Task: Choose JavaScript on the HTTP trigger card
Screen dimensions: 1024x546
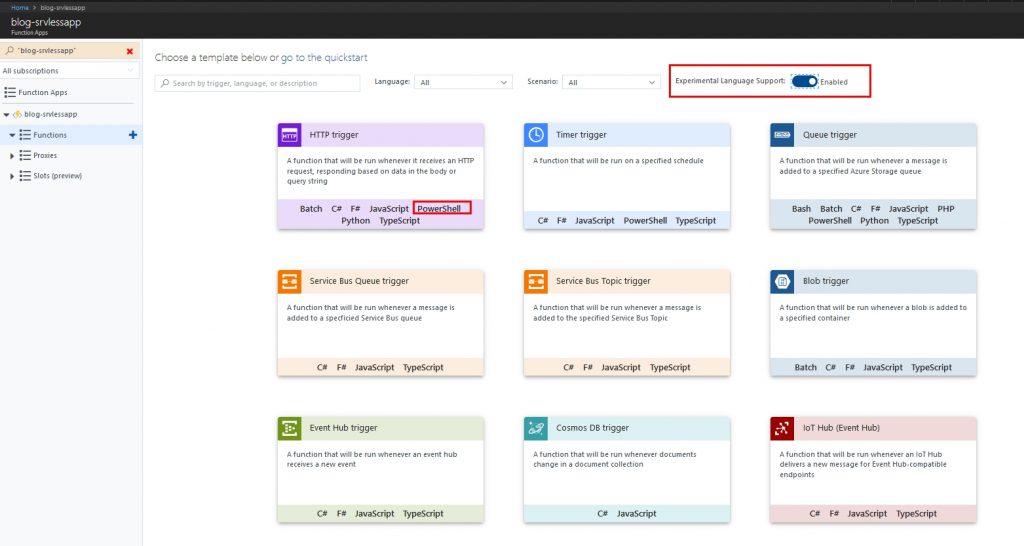Action: 389,209
